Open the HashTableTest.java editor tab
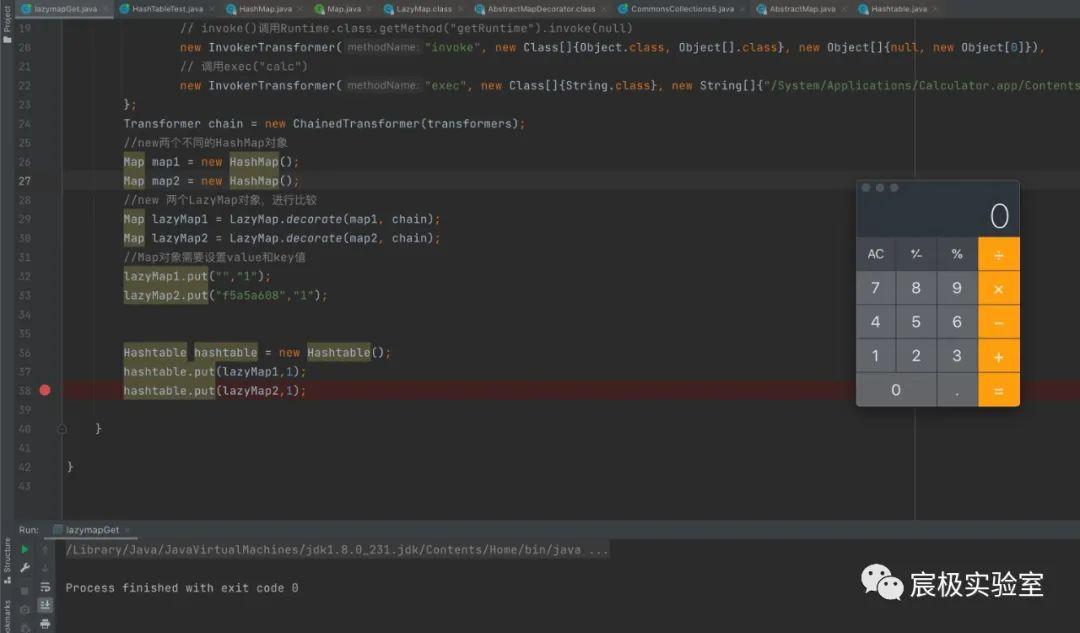The width and height of the screenshot is (1080, 633). coord(167,9)
